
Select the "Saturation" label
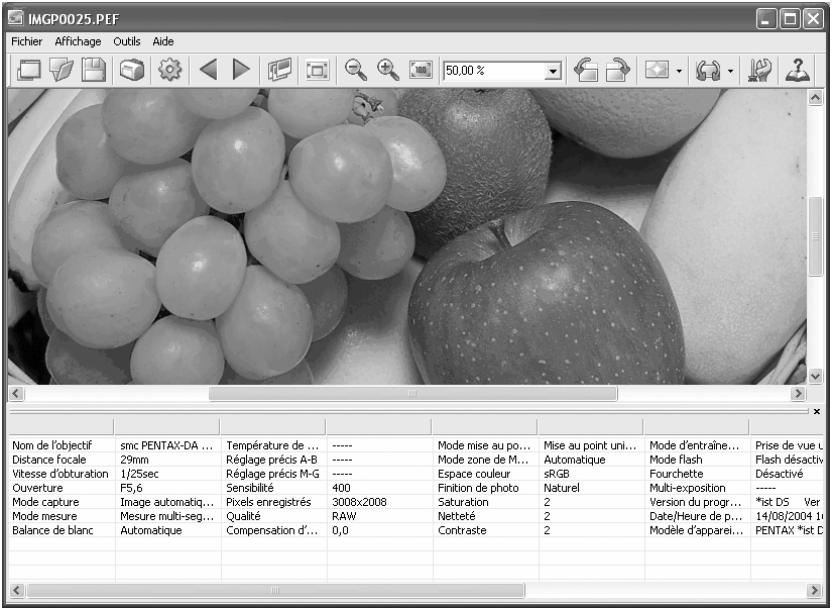click(463, 502)
